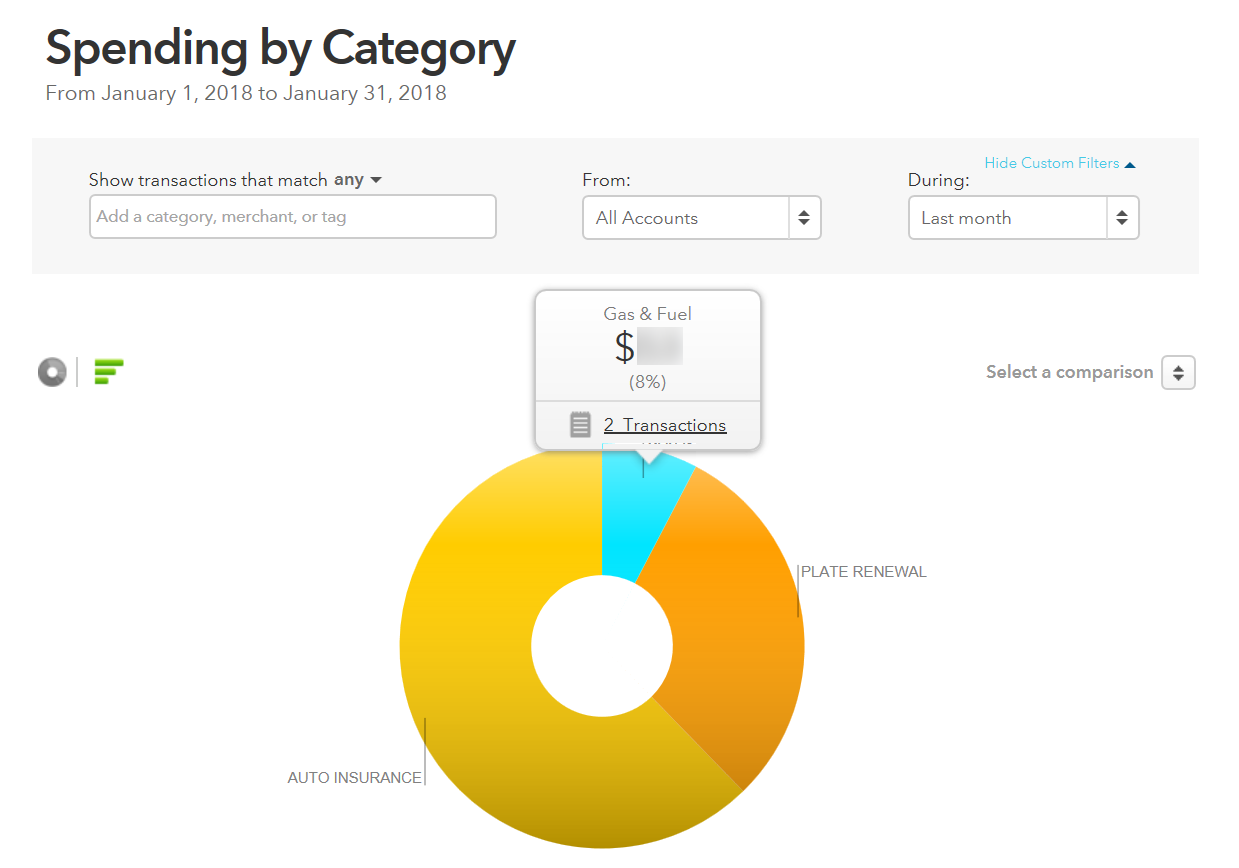Click the category, merchant, or tag field
1239x868 pixels.
pyautogui.click(x=293, y=216)
